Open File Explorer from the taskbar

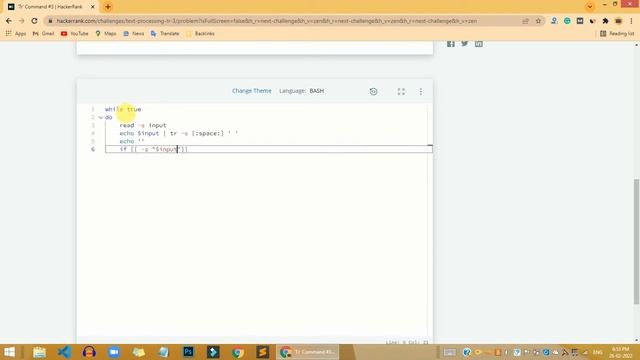click(x=40, y=352)
